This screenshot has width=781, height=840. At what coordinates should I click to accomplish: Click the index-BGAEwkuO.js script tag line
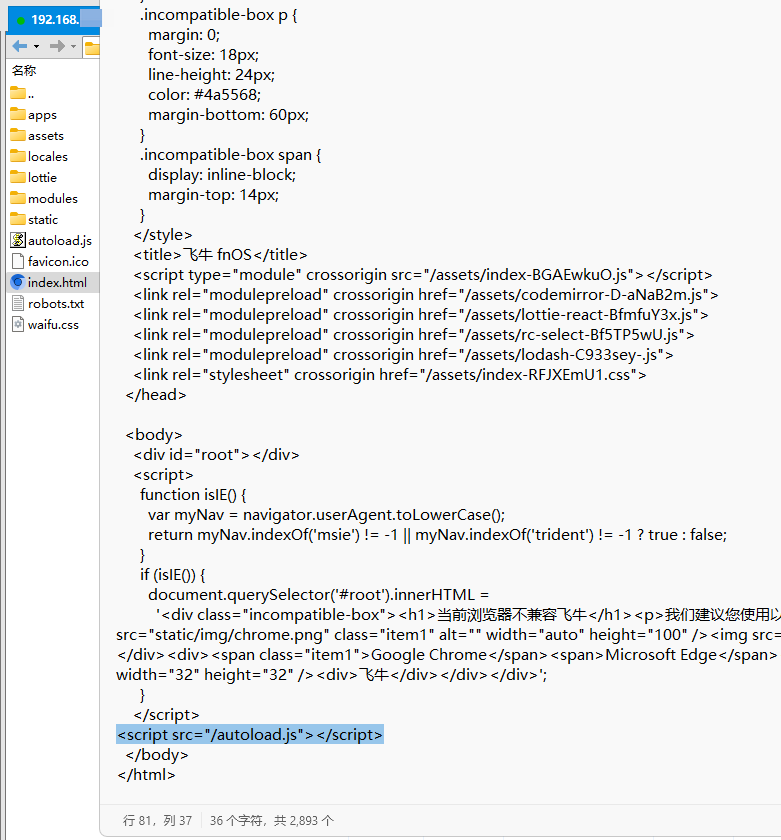pyautogui.click(x=423, y=275)
